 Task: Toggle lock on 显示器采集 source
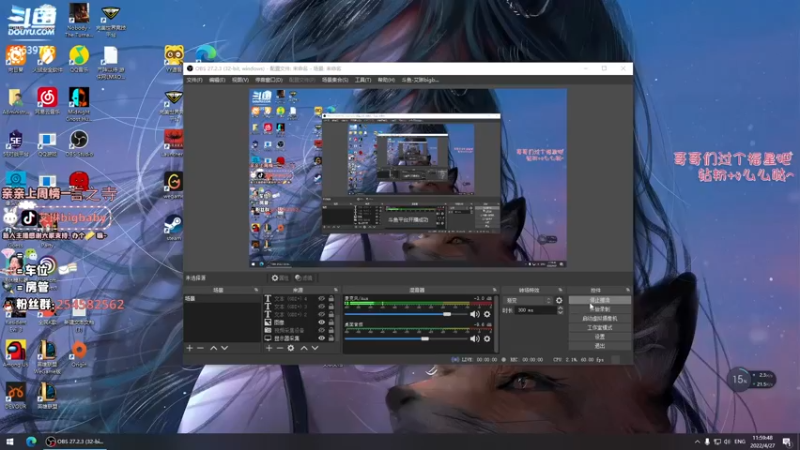[331, 338]
